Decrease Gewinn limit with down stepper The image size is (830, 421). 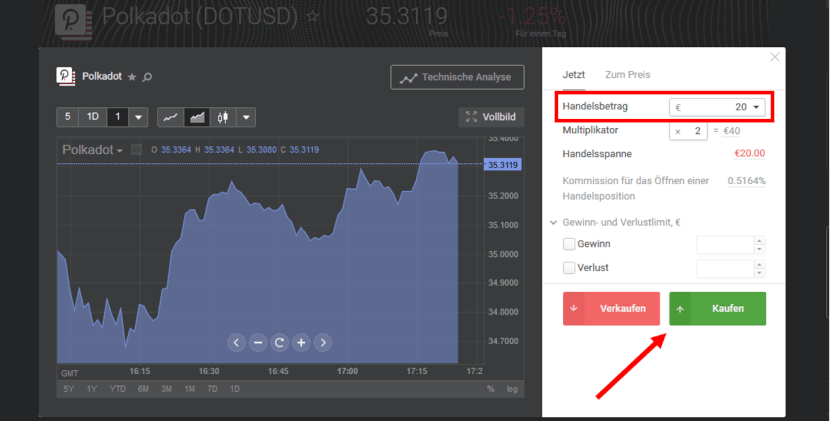click(760, 249)
